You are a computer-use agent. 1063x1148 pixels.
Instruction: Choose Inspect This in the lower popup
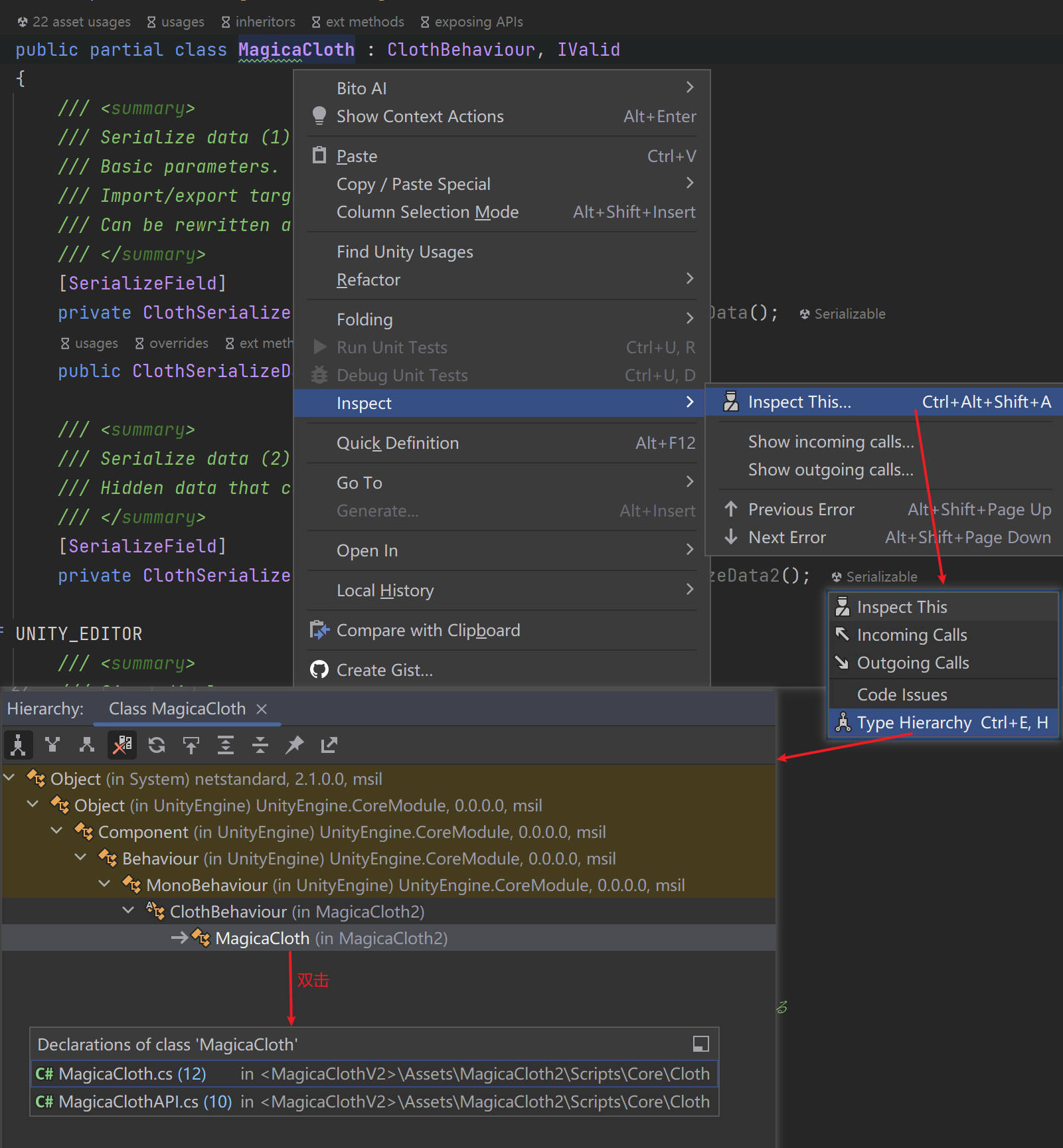943,607
